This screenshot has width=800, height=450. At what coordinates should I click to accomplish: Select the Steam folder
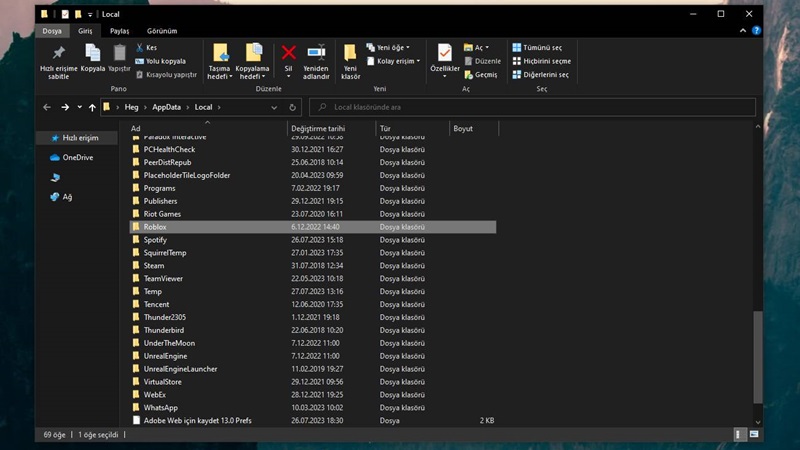click(313, 266)
